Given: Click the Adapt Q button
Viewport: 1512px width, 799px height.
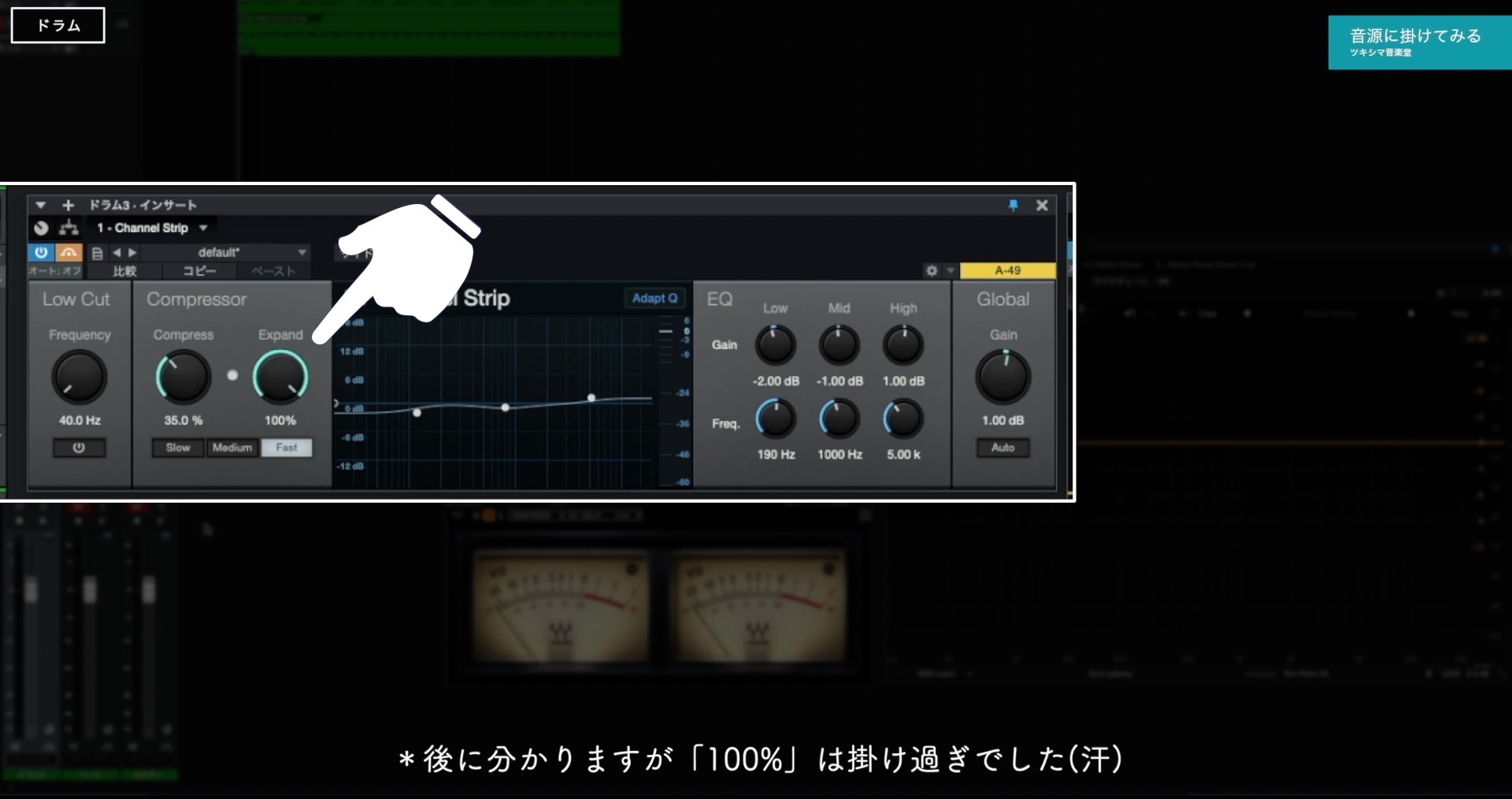Looking at the screenshot, I should click(x=654, y=298).
